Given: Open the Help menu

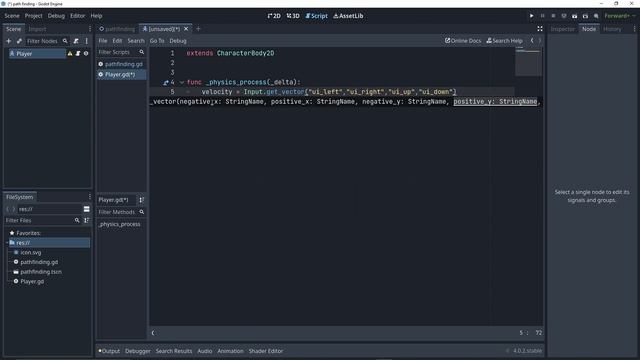Looking at the screenshot, I should pos(96,16).
